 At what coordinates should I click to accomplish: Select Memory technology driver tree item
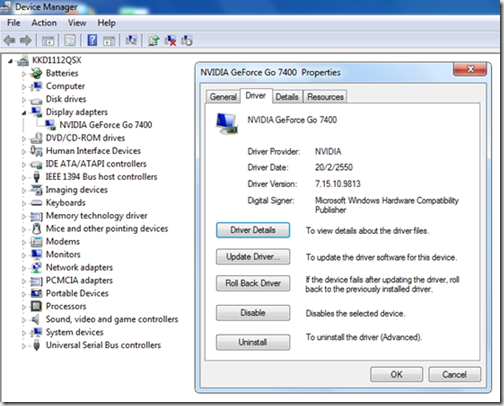(96, 216)
